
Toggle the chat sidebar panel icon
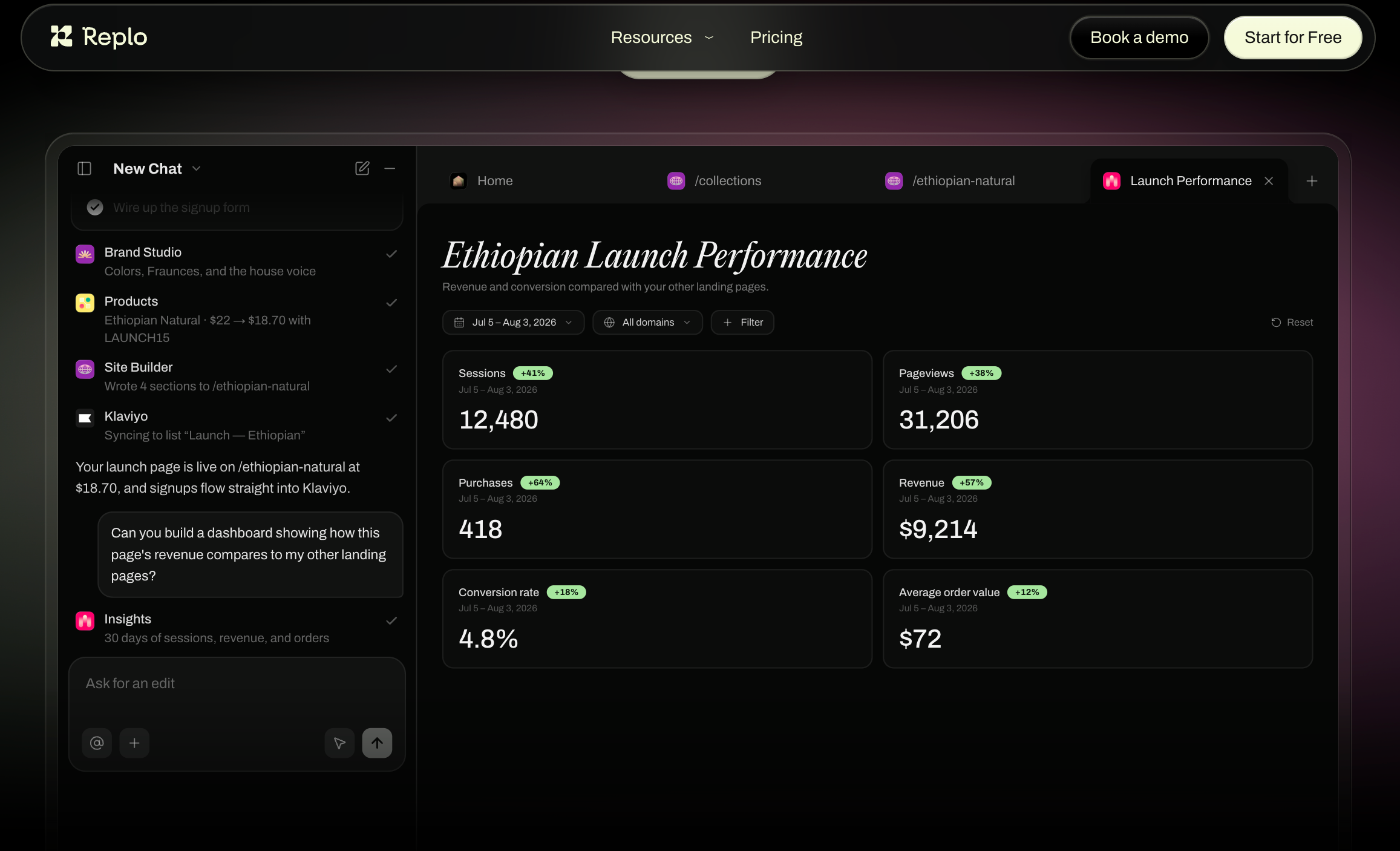tap(85, 168)
